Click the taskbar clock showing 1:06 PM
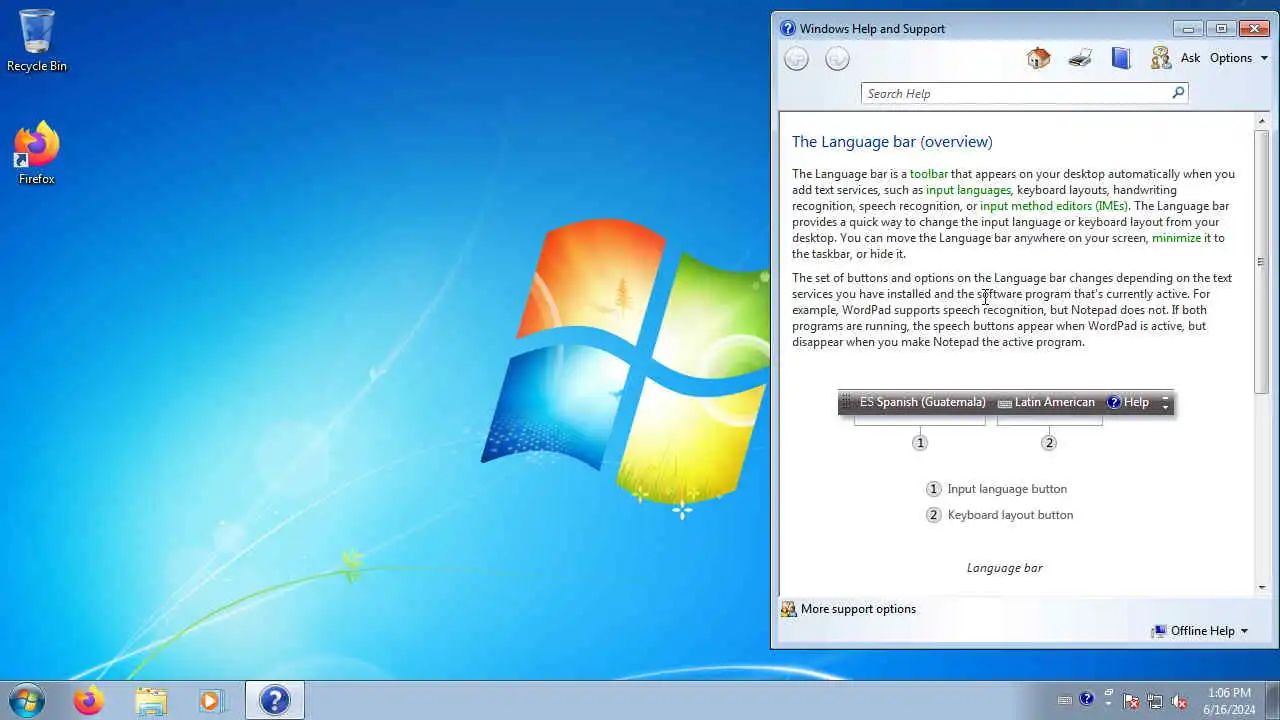The image size is (1280, 720). point(1229,701)
